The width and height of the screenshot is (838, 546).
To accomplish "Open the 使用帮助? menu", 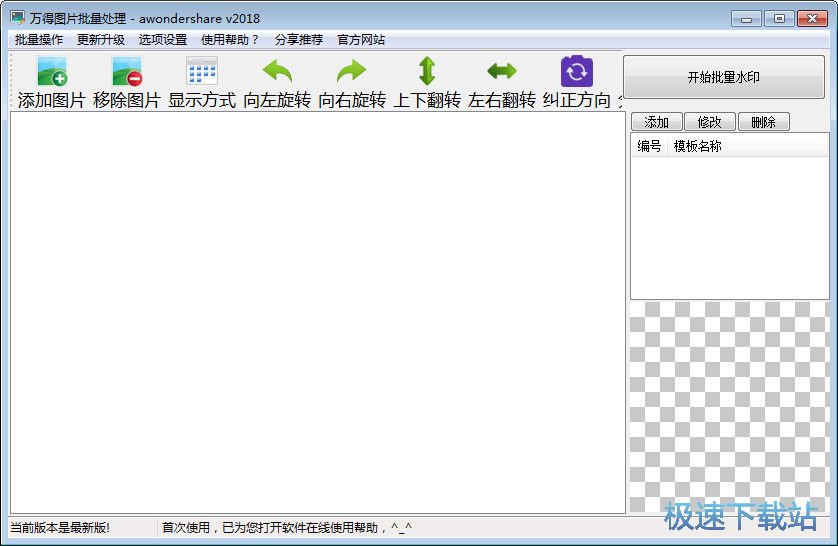I will pos(230,40).
